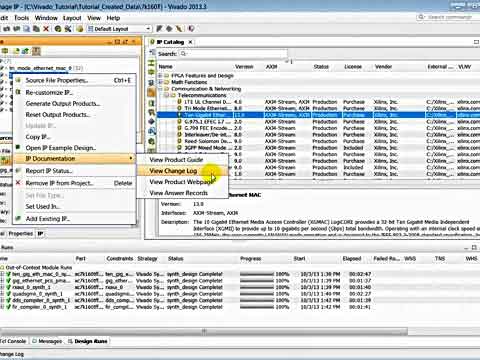Click ten_gig_eth_mac run progress bar
This screenshot has width=480, height=360.
tap(256, 274)
